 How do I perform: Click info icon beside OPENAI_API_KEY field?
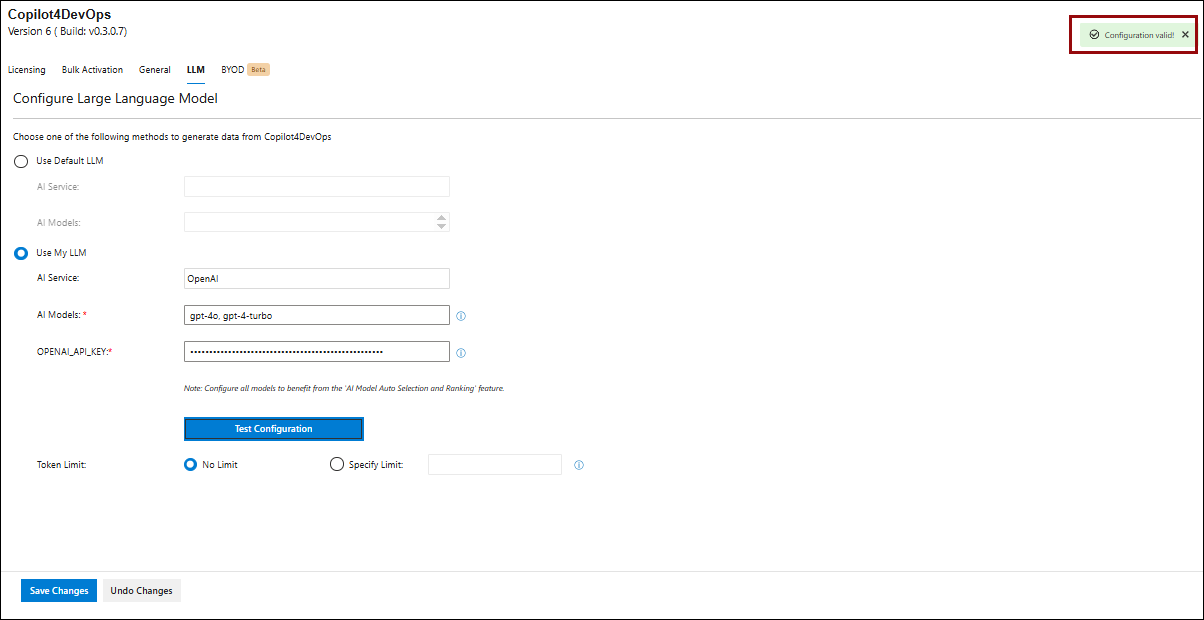461,352
